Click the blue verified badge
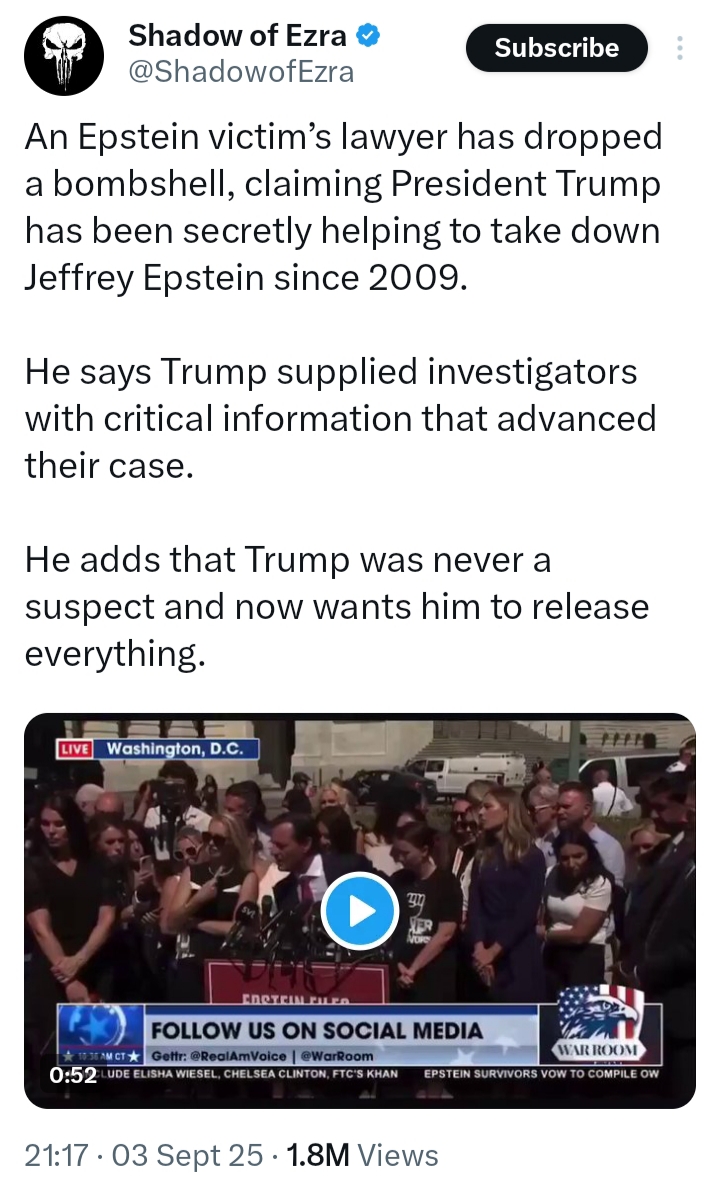 click(367, 35)
